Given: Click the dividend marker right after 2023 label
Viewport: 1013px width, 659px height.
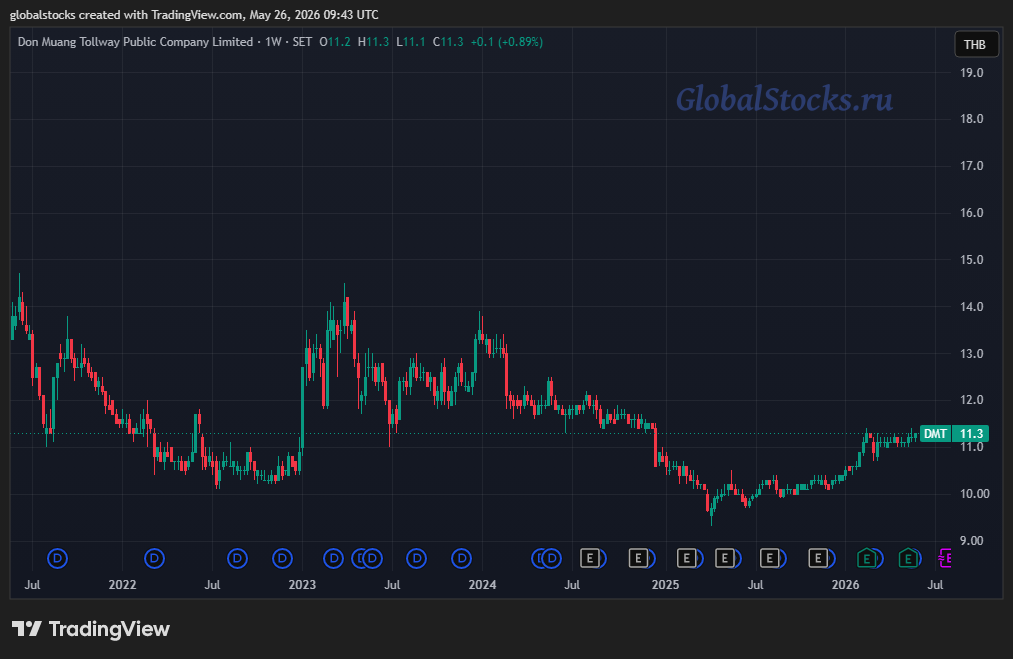Looking at the screenshot, I should [333, 558].
